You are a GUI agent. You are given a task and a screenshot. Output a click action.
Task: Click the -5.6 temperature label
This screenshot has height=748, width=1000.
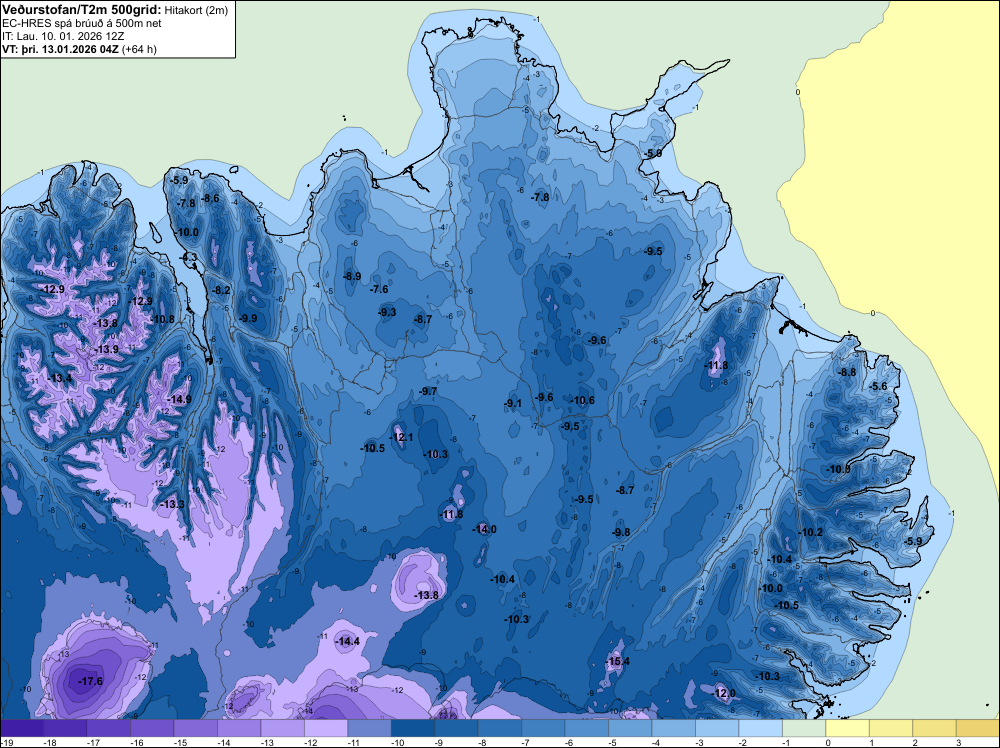878,386
